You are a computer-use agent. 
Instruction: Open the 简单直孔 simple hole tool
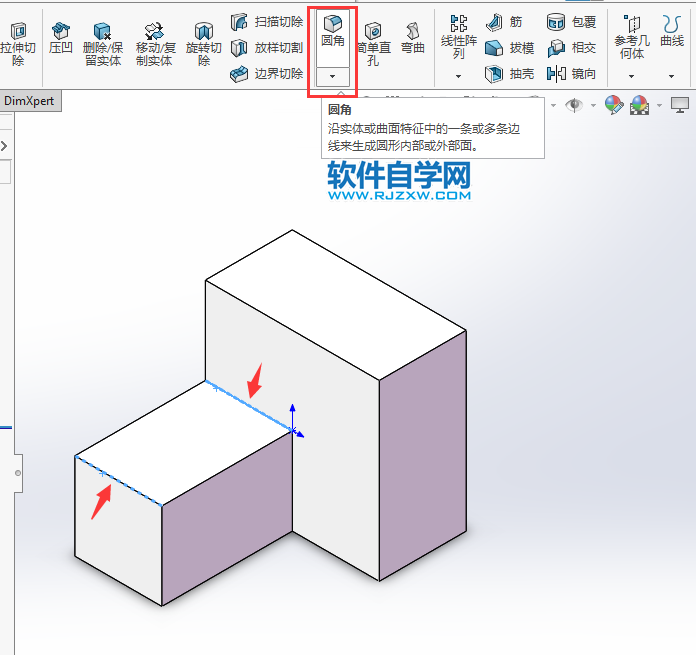(x=373, y=44)
